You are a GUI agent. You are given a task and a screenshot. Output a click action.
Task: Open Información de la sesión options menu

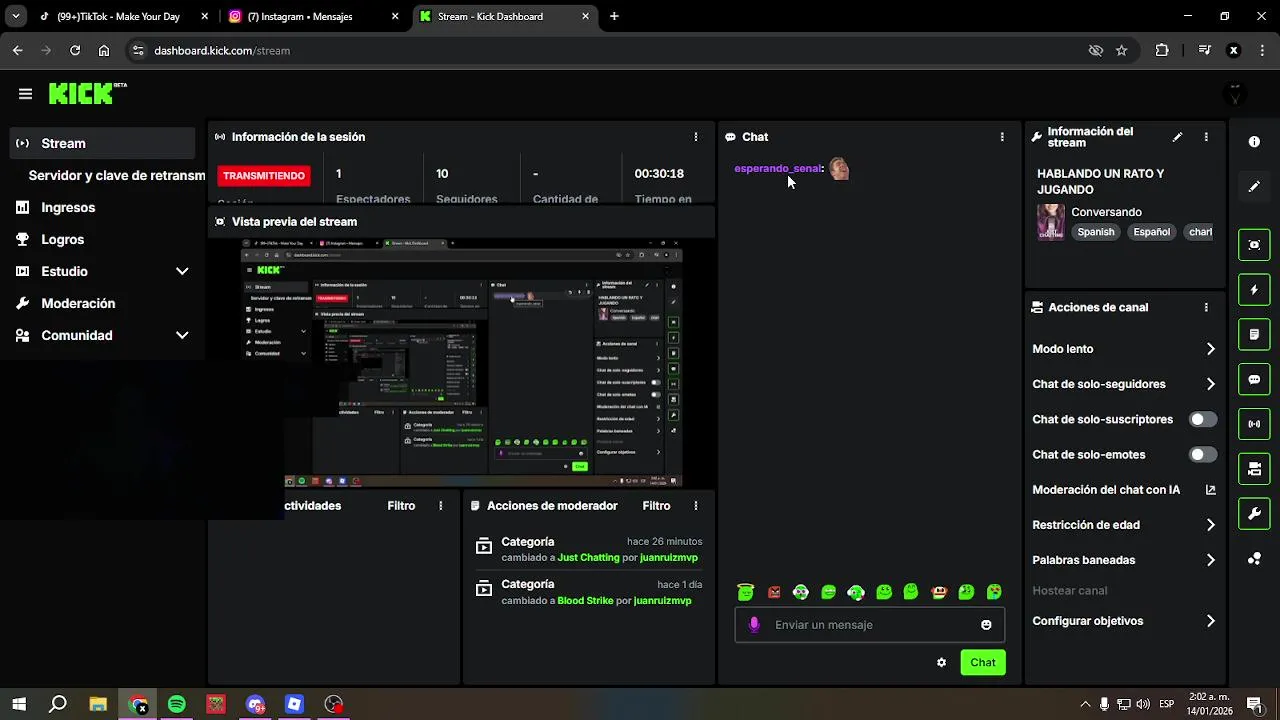click(x=696, y=137)
